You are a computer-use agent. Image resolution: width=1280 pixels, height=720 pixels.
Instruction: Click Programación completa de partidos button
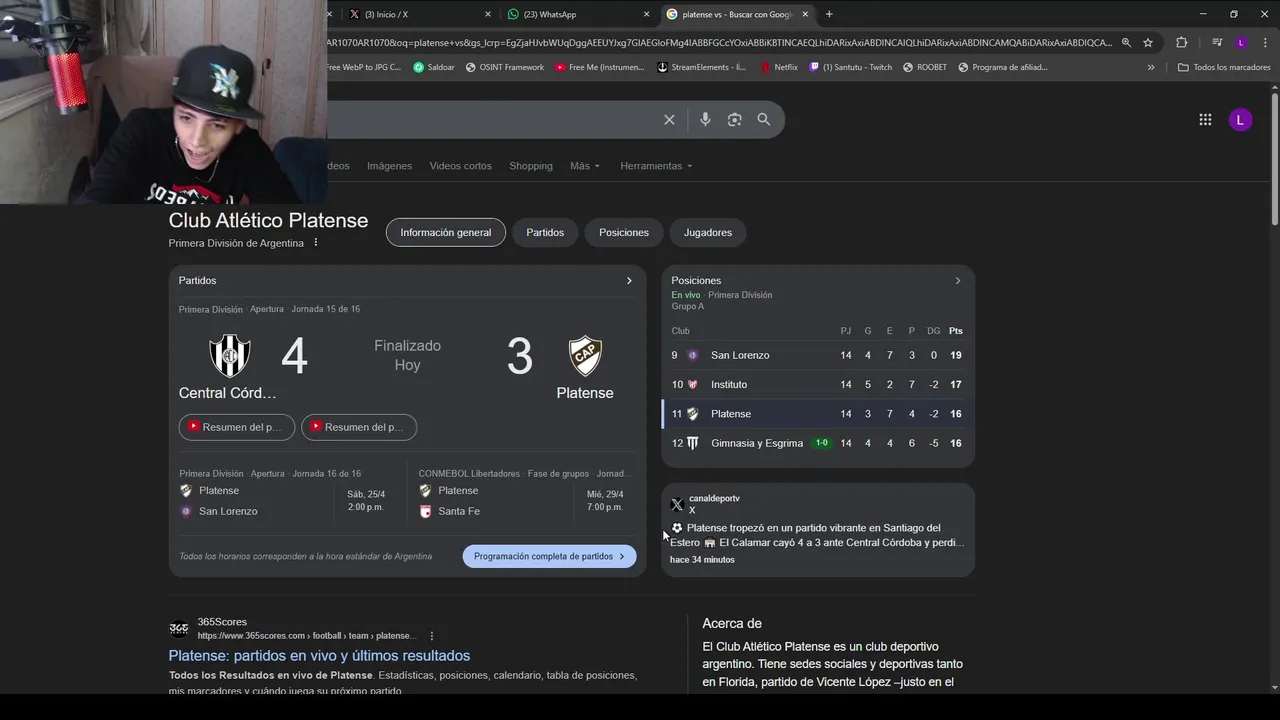549,556
